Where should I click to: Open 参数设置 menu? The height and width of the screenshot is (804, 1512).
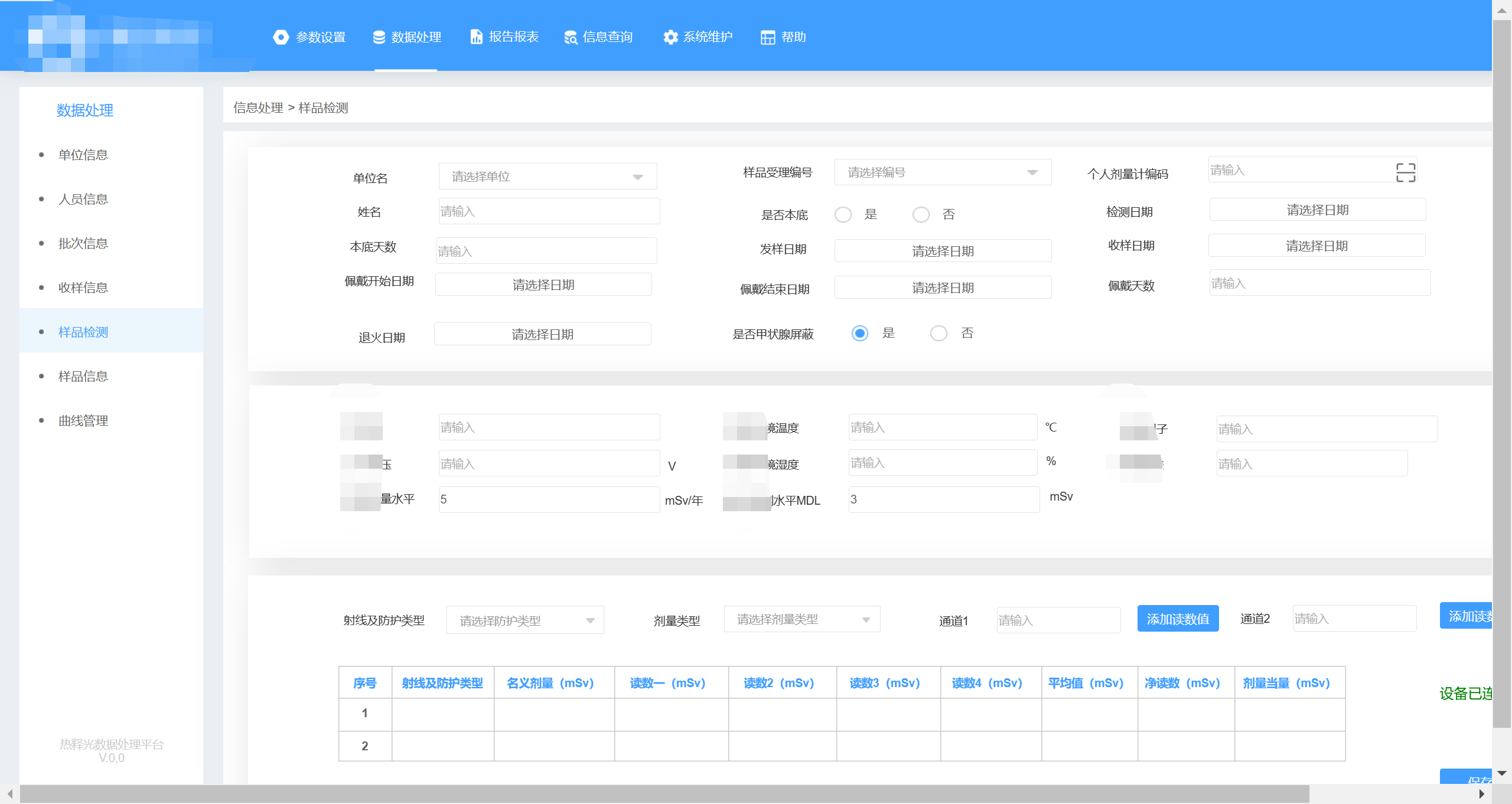309,37
